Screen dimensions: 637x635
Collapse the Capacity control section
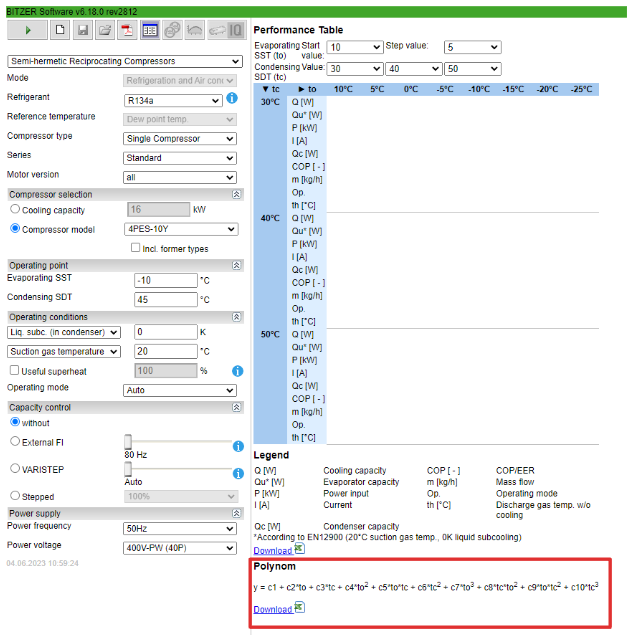tap(236, 407)
